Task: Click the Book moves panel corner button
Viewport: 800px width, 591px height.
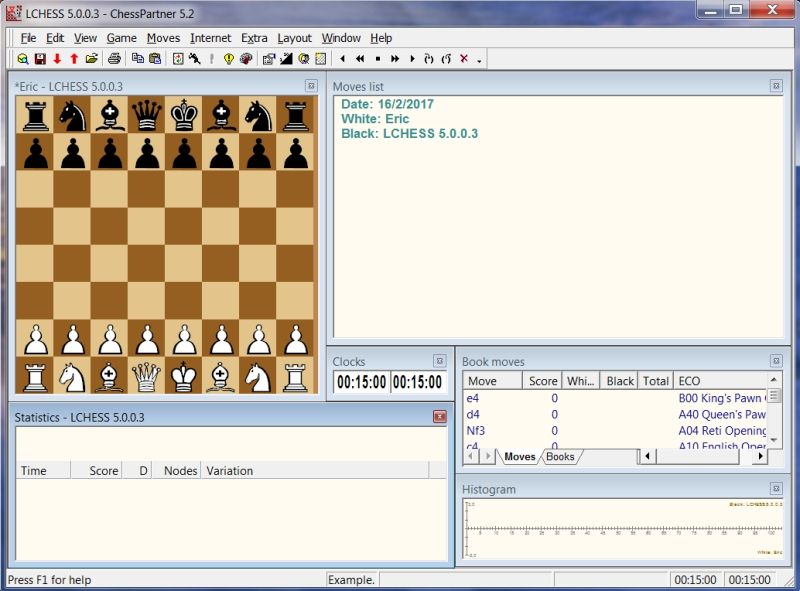Action: 776,361
